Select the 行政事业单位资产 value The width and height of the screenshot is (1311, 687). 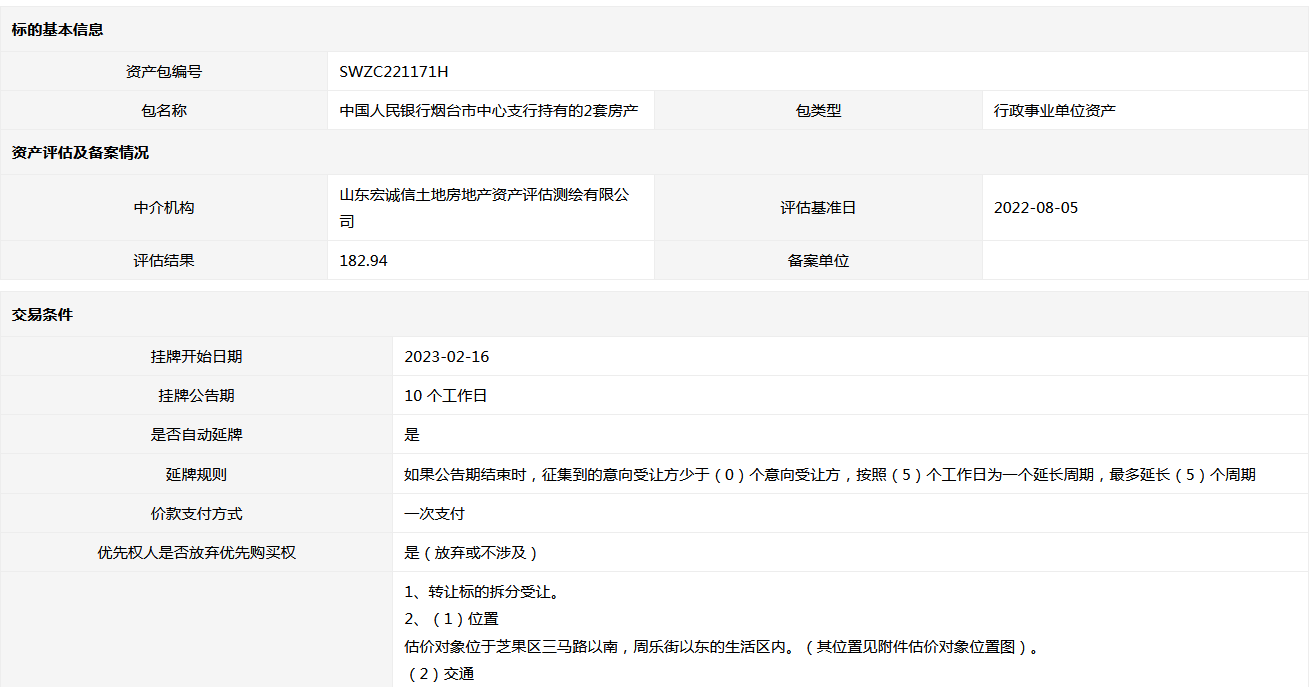click(x=1055, y=111)
